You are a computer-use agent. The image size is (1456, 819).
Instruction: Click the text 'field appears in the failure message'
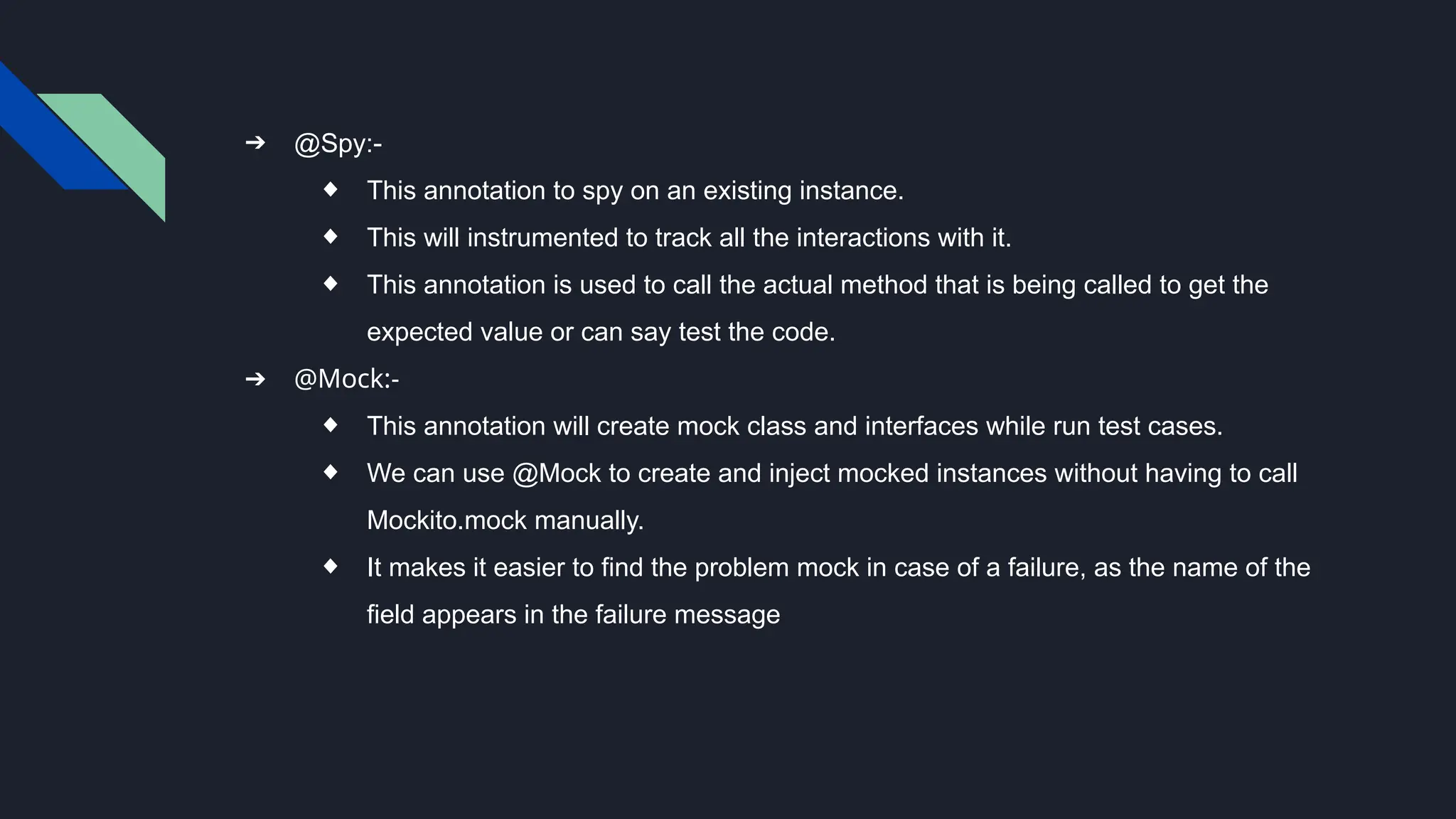574,615
